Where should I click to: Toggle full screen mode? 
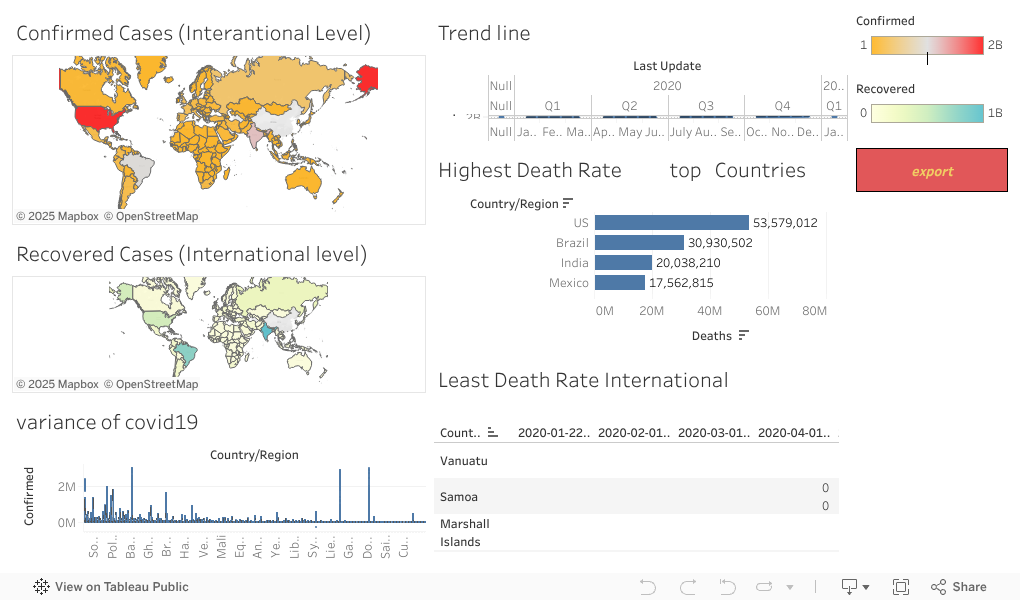click(x=899, y=587)
